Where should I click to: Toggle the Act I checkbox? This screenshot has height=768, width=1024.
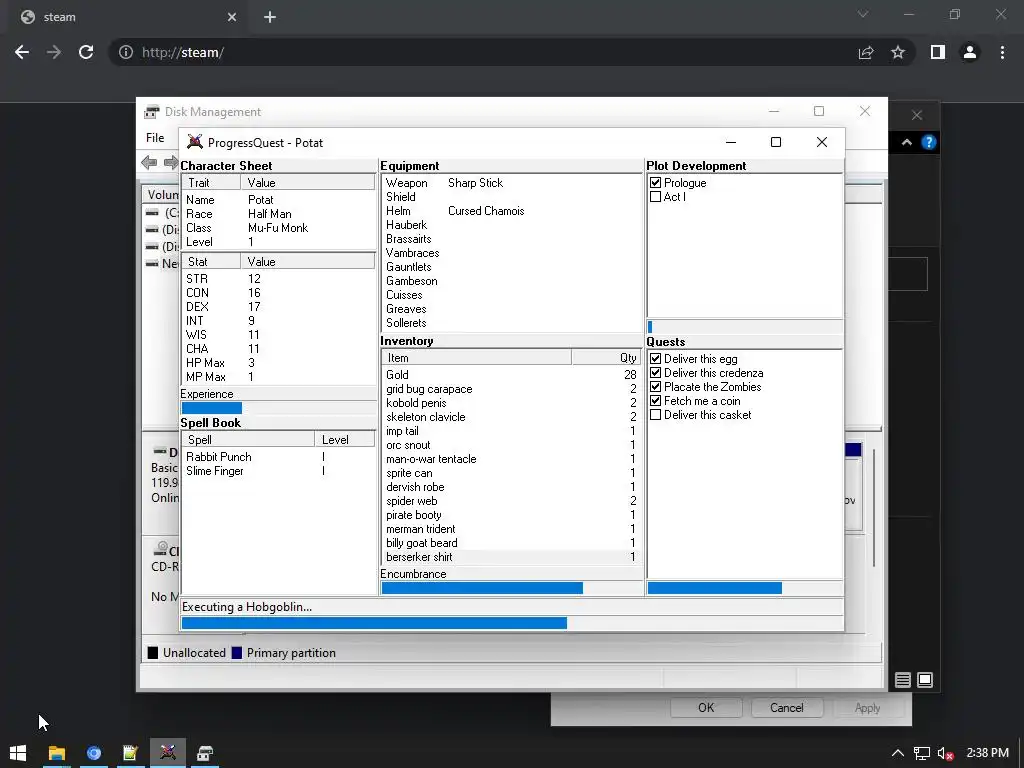tap(656, 197)
